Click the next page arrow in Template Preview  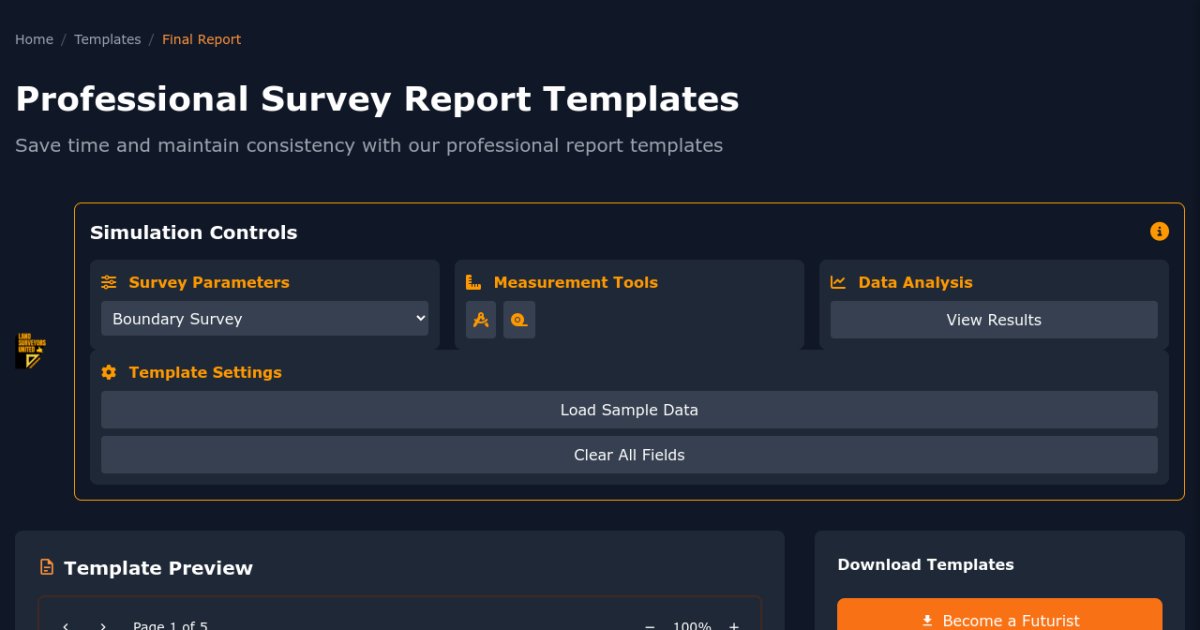(102, 625)
